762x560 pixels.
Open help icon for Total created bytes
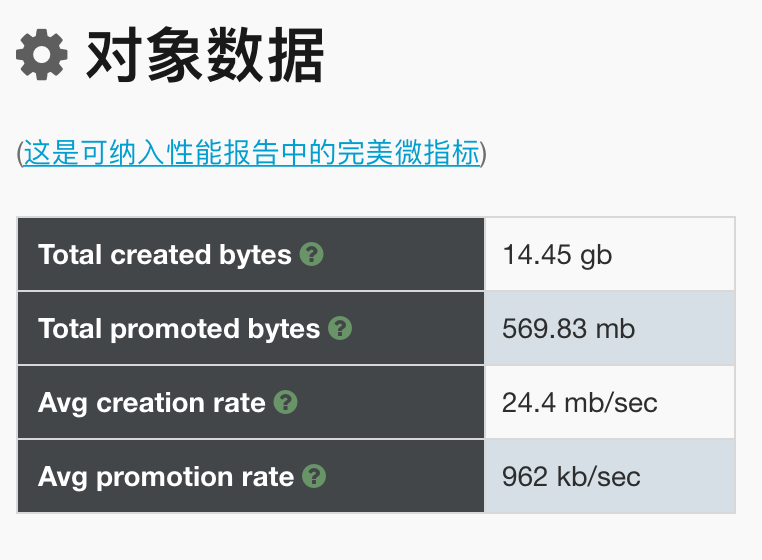click(312, 254)
